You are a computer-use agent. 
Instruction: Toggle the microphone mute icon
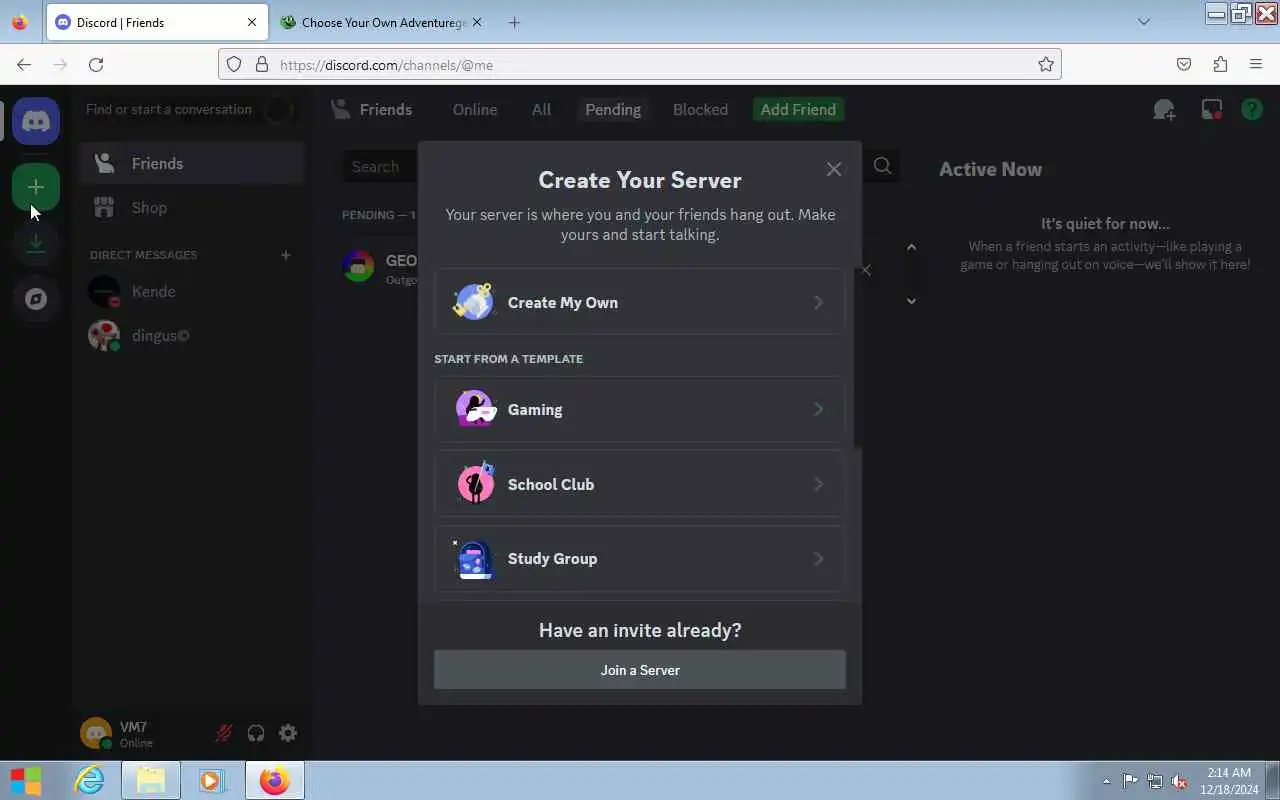224,733
